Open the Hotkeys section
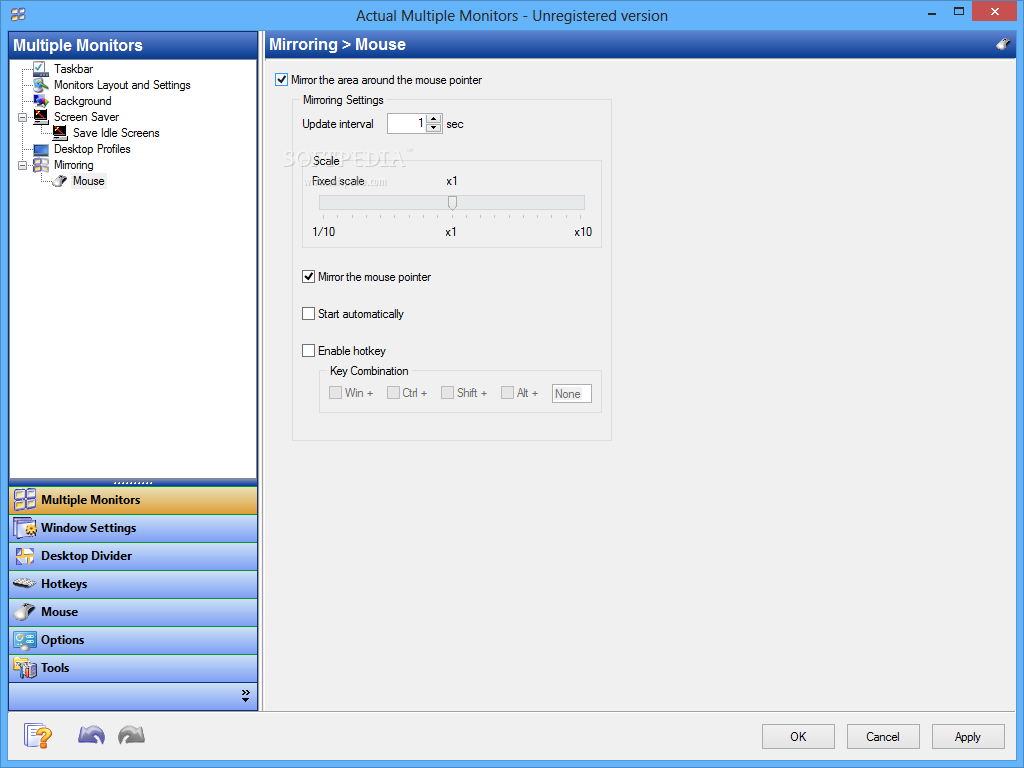Screen dimensions: 1024x768 pos(133,584)
